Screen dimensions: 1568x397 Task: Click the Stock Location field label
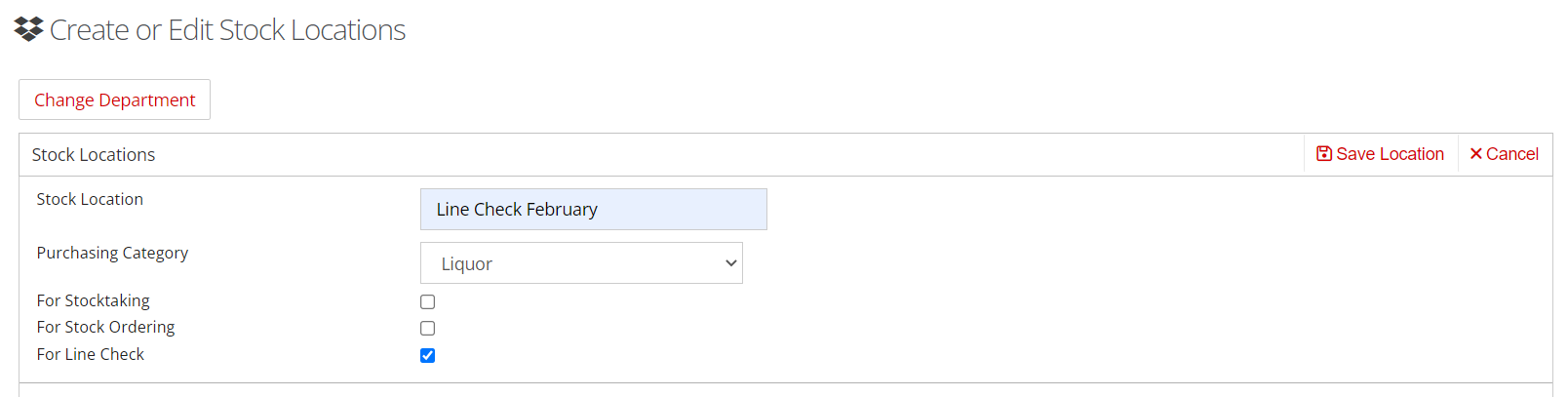[x=90, y=199]
